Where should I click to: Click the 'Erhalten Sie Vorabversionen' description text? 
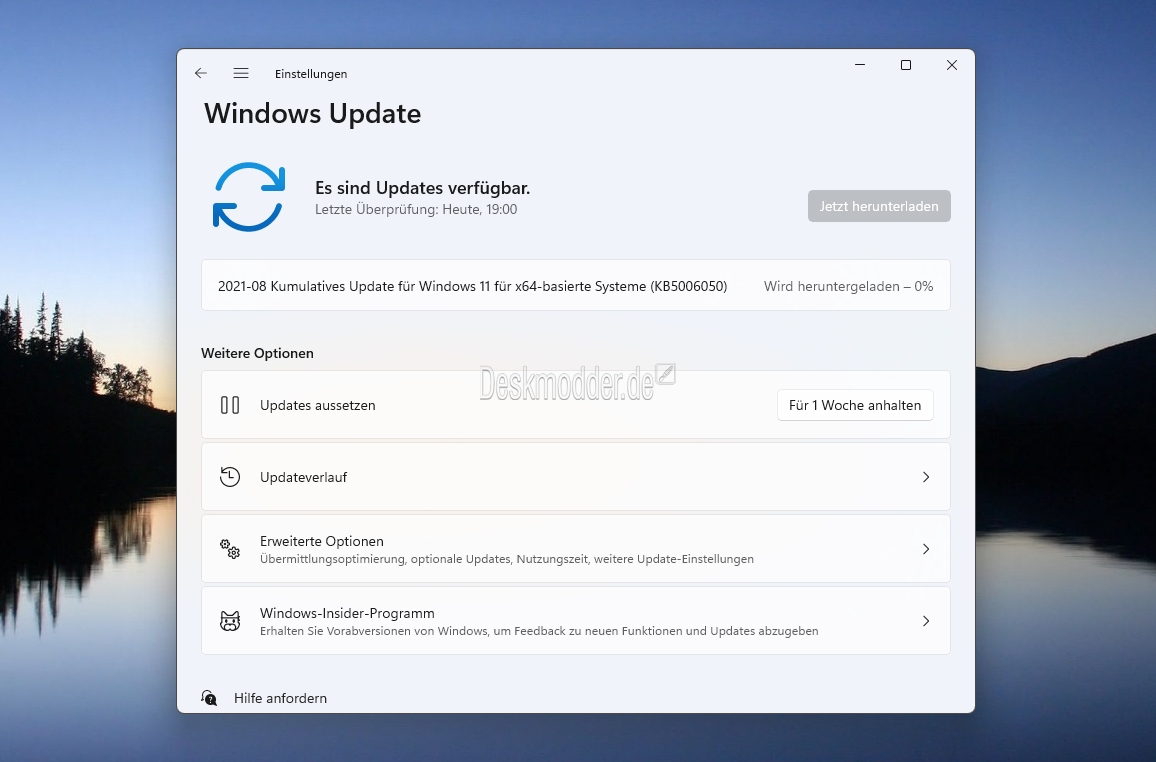click(539, 632)
